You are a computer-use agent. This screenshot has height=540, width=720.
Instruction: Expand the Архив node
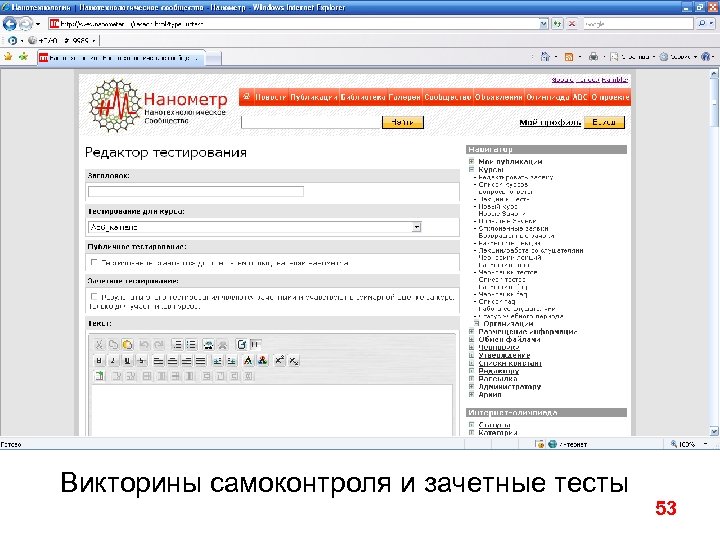click(471, 394)
